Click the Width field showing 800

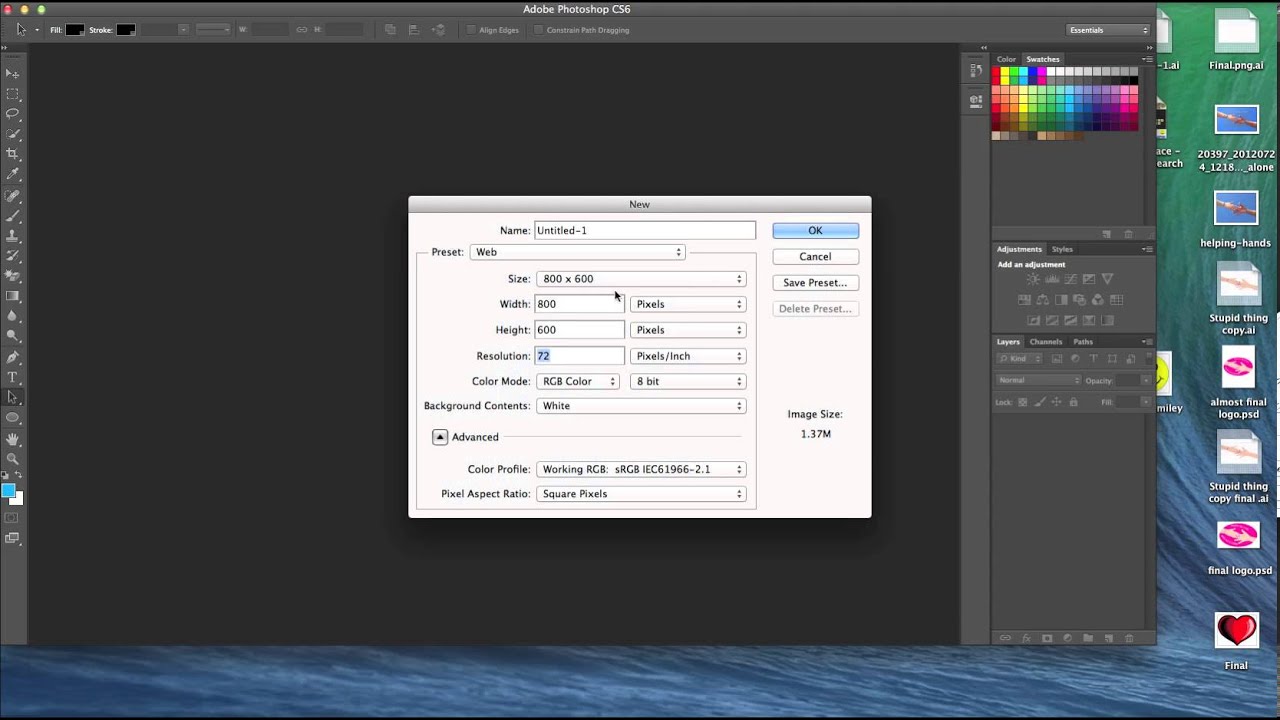580,304
